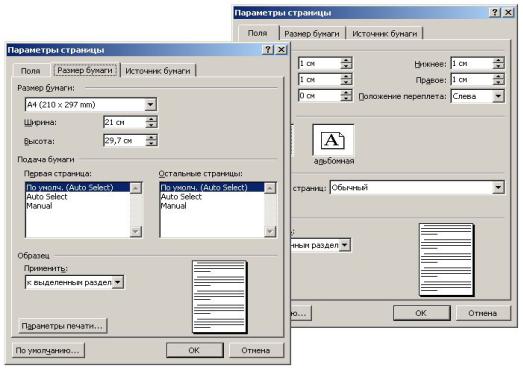Open Размер бумаги tab in back dialog
Image resolution: width=523 pixels, height=369 pixels.
pos(312,34)
